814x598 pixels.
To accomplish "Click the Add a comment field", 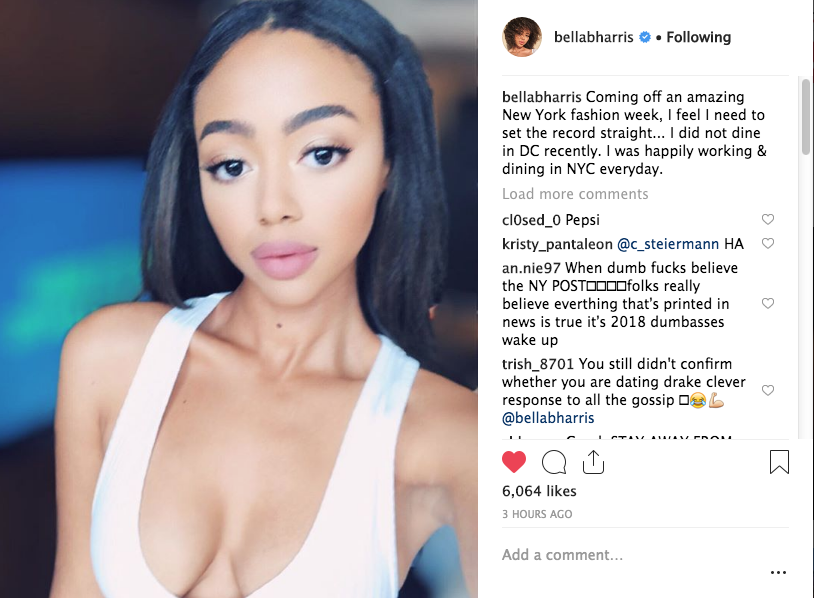I will pos(633,555).
